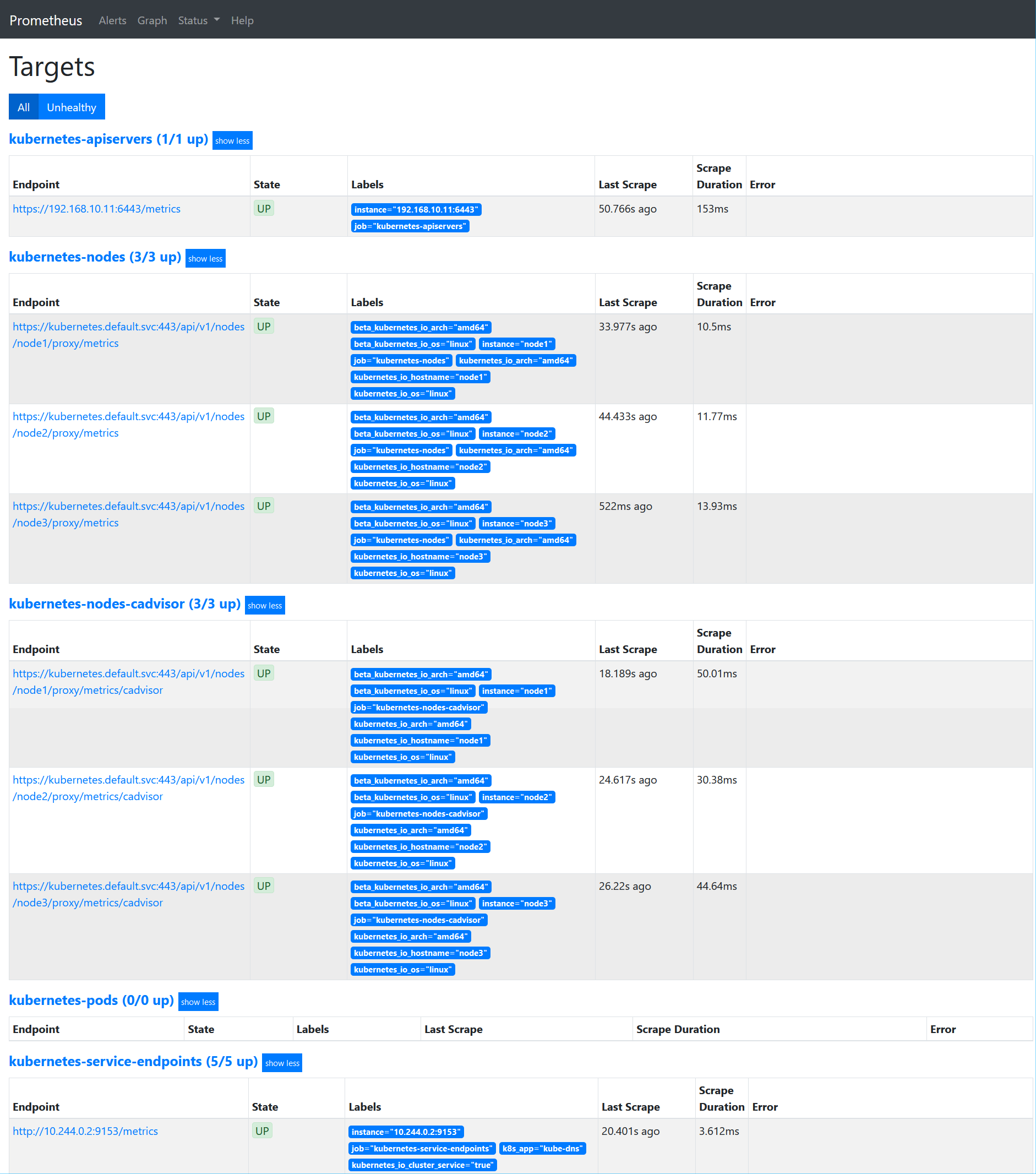Click the instance=node3 label badge
Viewport: 1036px width, 1174px height.
click(x=517, y=523)
